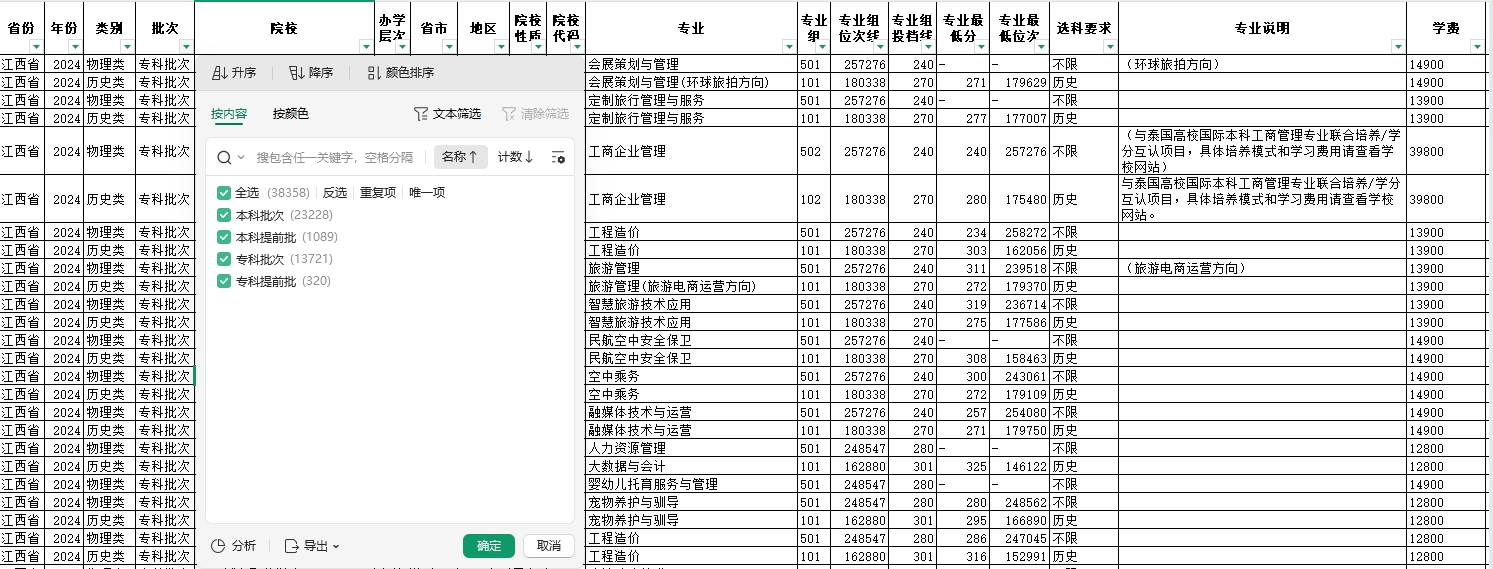Sort descending with 降序 icon
This screenshot has height=569, width=1493.
tap(296, 73)
